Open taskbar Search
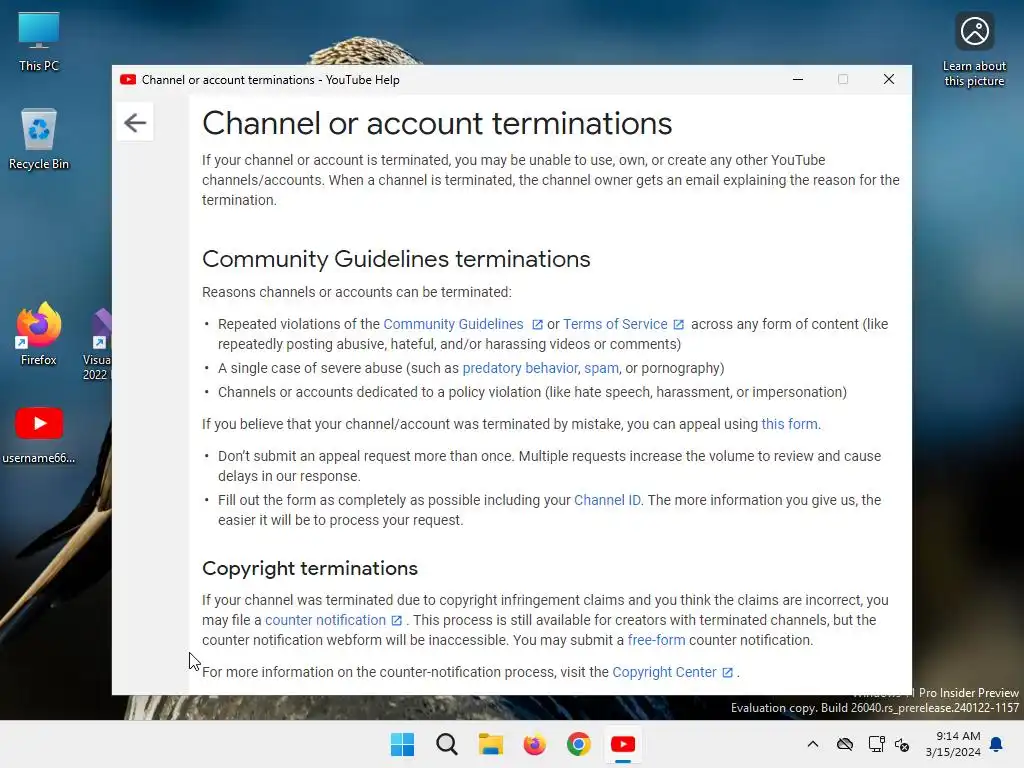The width and height of the screenshot is (1024, 768). click(x=447, y=744)
